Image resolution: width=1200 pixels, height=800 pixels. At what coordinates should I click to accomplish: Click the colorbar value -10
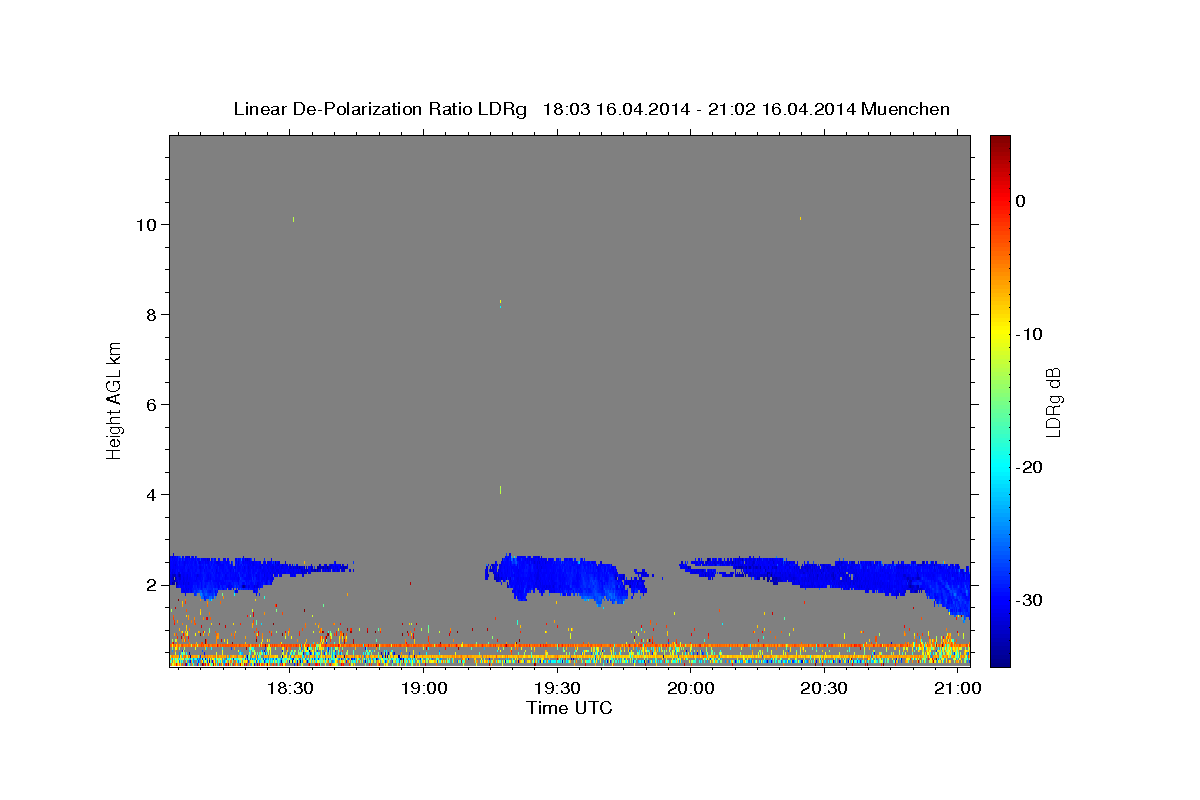coord(1030,334)
